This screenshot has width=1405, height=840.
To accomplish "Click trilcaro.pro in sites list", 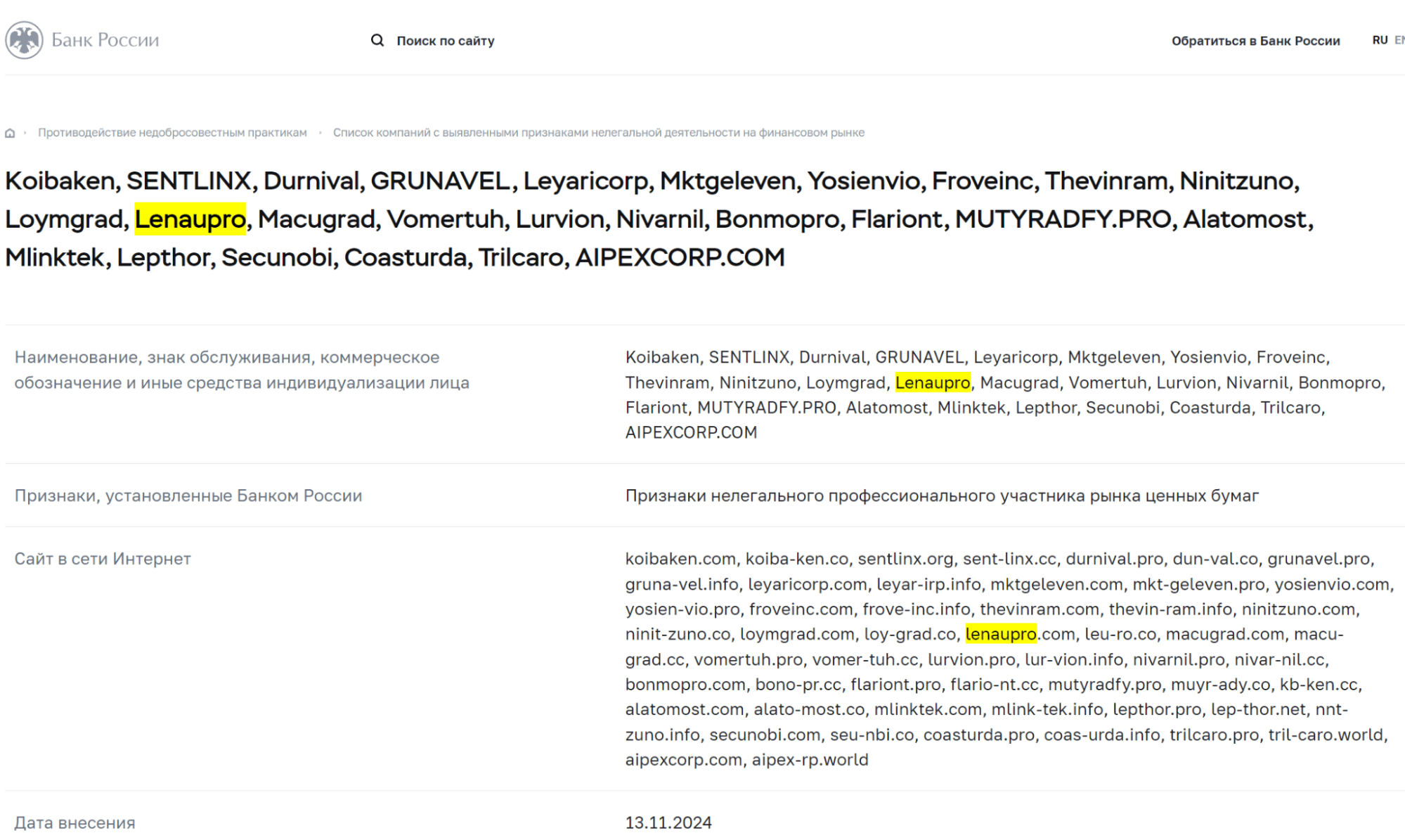I will [x=1214, y=735].
